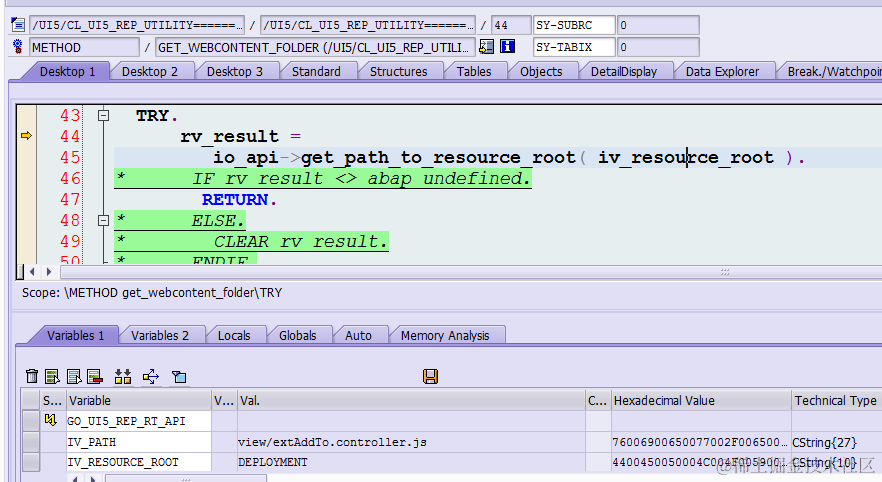Click line number 45 in the code gutter
Viewport: 882px width, 482px height.
click(70, 157)
